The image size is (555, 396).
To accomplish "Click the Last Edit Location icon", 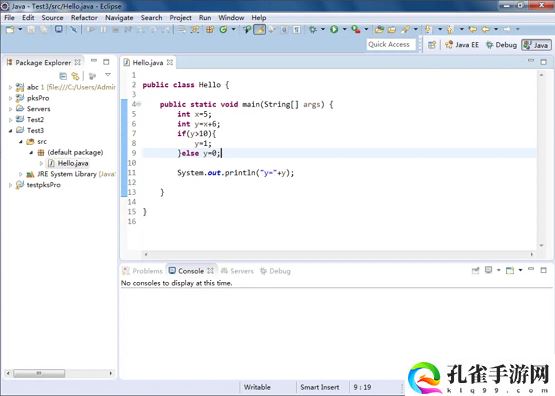I will (472, 29).
